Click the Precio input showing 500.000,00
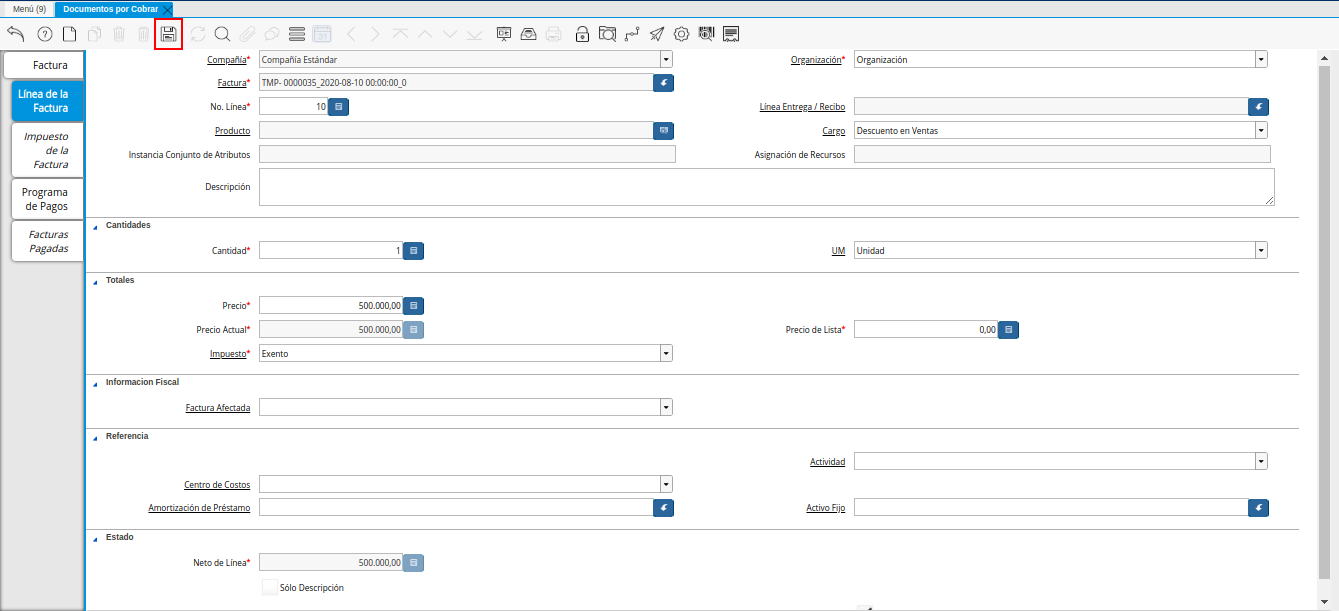This screenshot has width=1339, height=611. click(331, 306)
